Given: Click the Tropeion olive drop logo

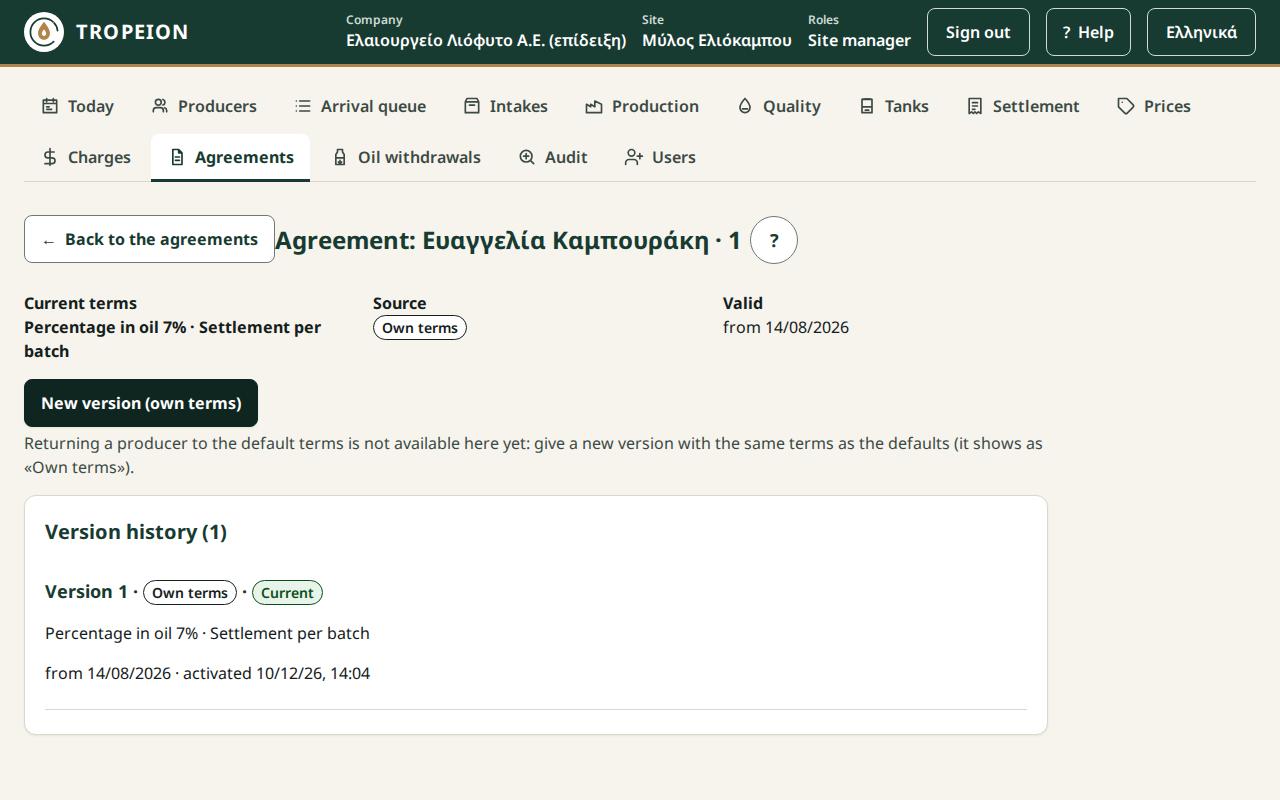Looking at the screenshot, I should (x=44, y=32).
